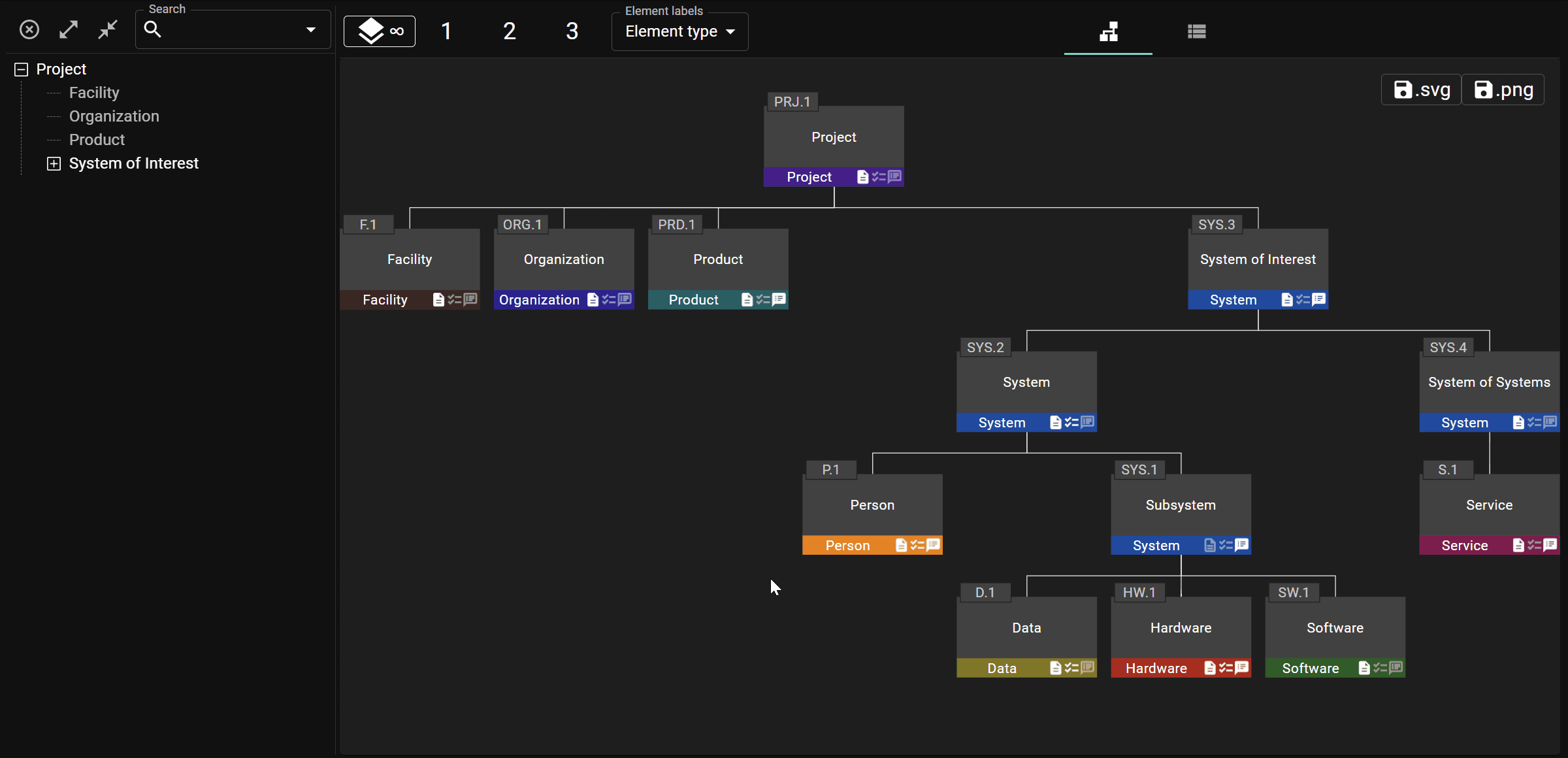1568x758 pixels.
Task: Click the table/list view icon
Action: (x=1196, y=30)
